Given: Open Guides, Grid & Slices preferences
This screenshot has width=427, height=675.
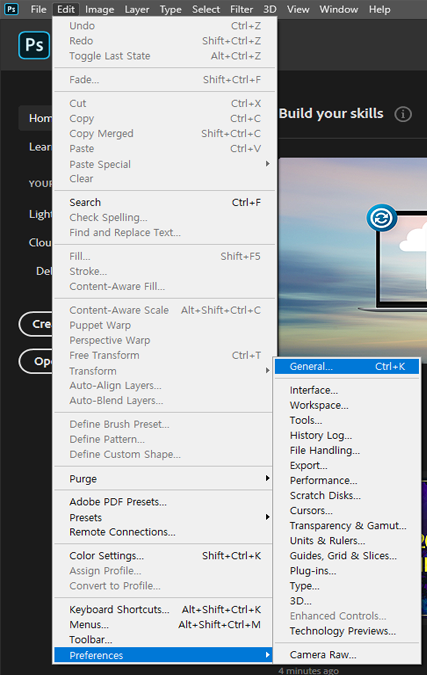Looking at the screenshot, I should (347, 556).
